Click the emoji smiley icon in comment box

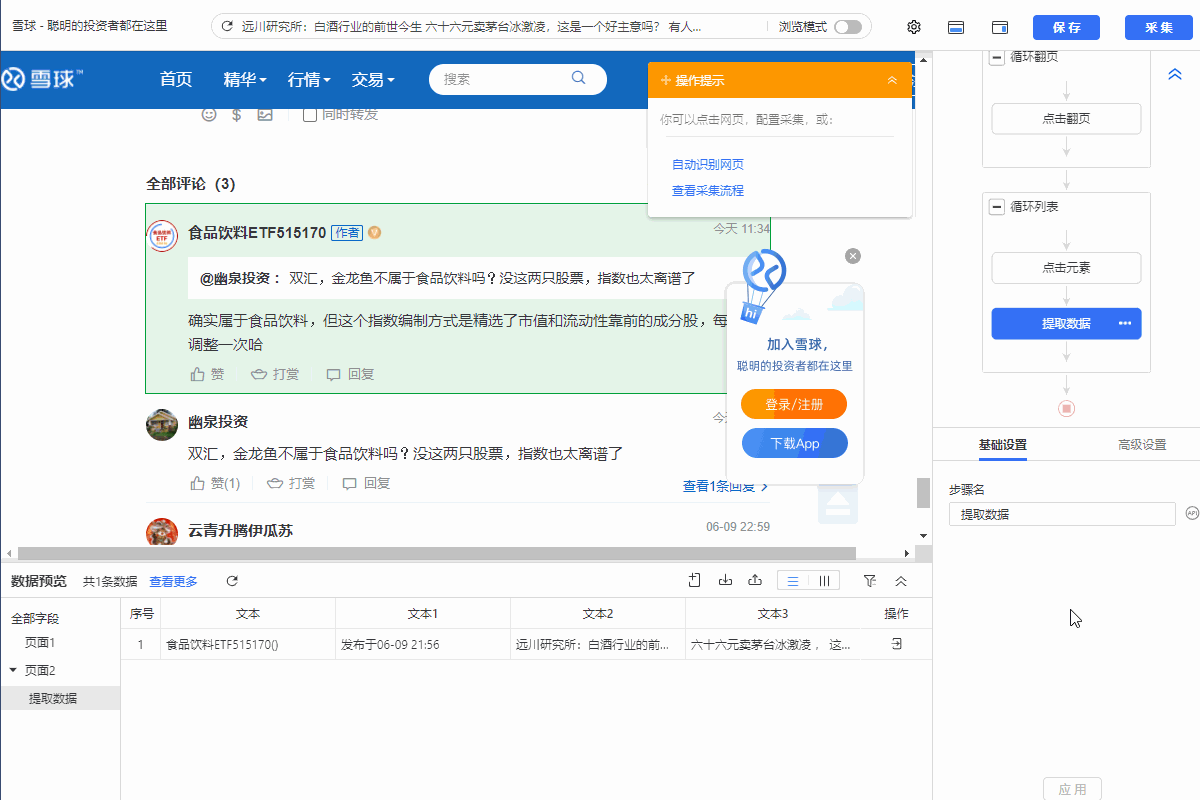tap(209, 115)
